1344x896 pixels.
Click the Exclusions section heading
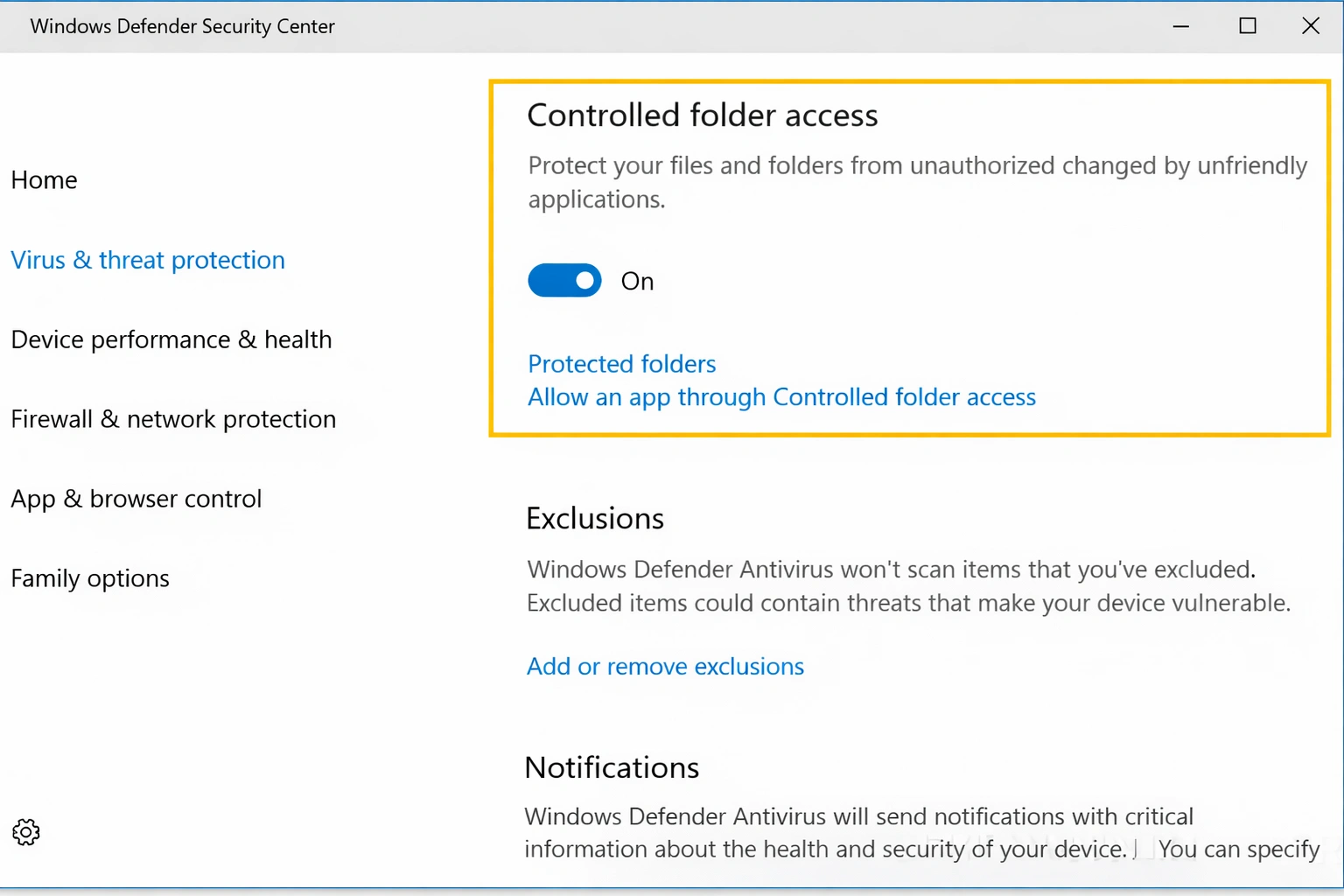[594, 518]
